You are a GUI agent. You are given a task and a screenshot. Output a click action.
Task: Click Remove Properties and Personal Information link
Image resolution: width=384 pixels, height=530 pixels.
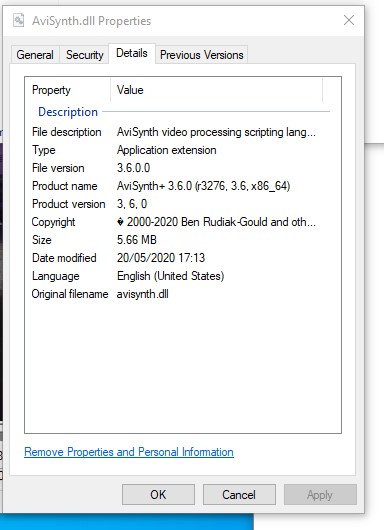click(129, 452)
